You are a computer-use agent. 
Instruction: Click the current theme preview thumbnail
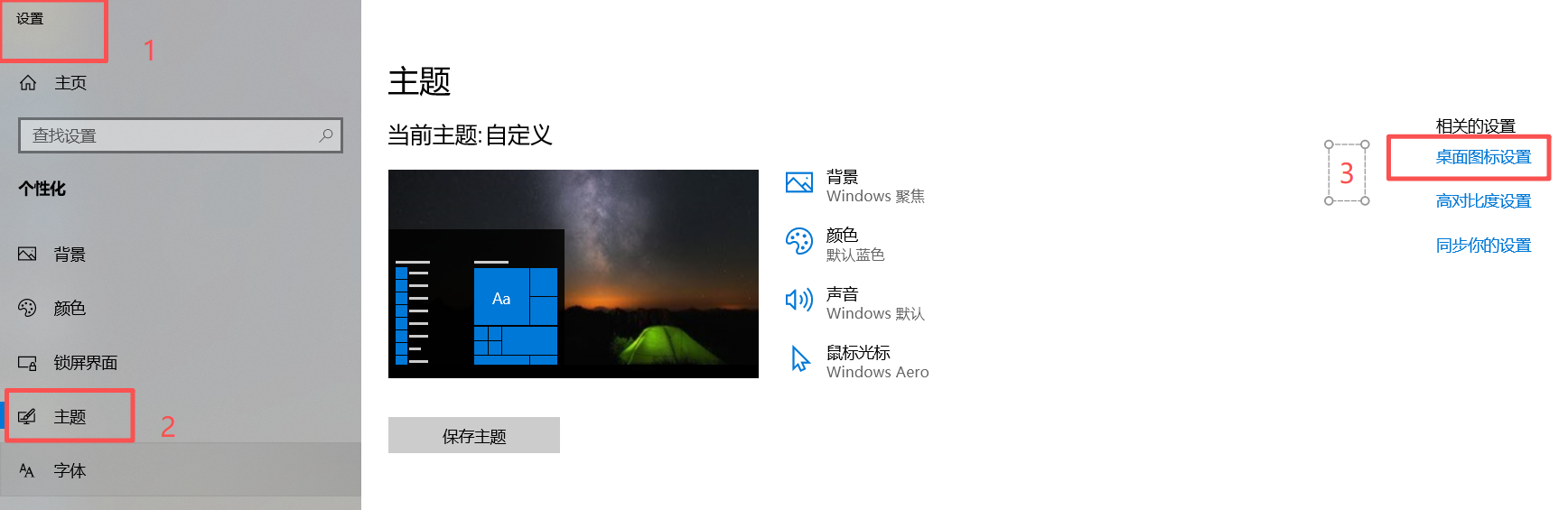coord(574,274)
